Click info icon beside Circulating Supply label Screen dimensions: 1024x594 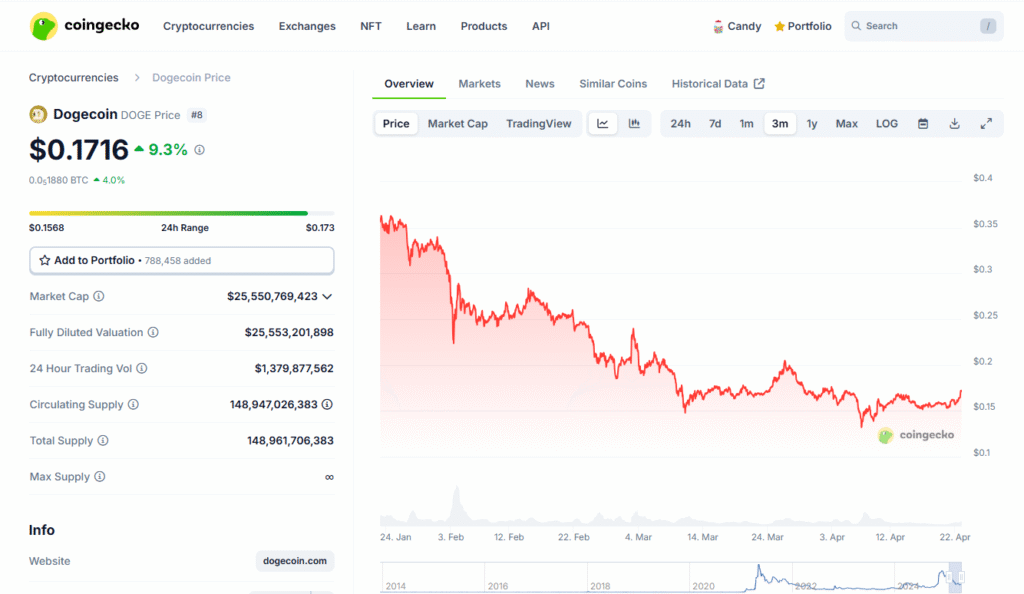[133, 405]
